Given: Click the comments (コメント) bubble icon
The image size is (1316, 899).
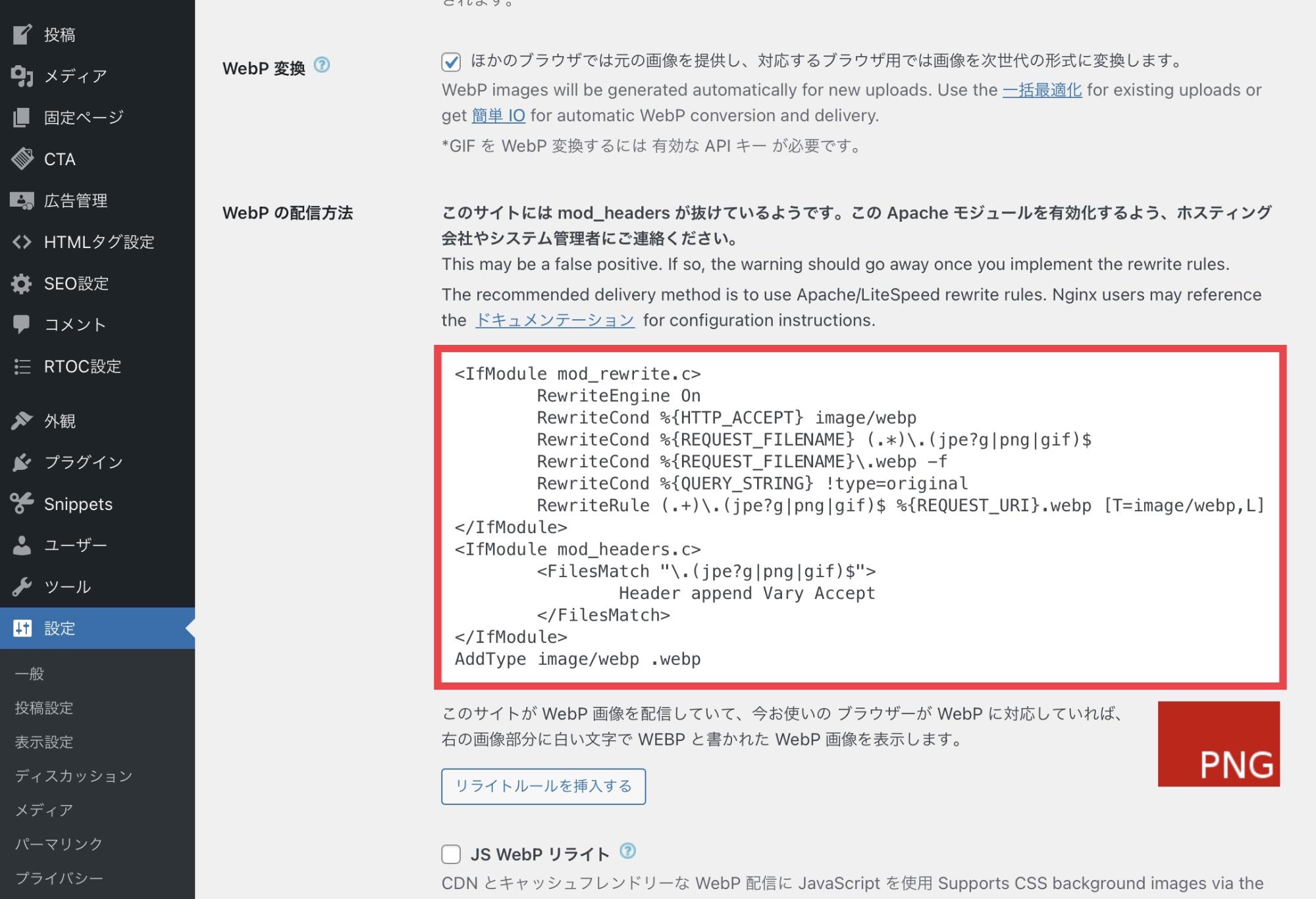Looking at the screenshot, I should [22, 324].
